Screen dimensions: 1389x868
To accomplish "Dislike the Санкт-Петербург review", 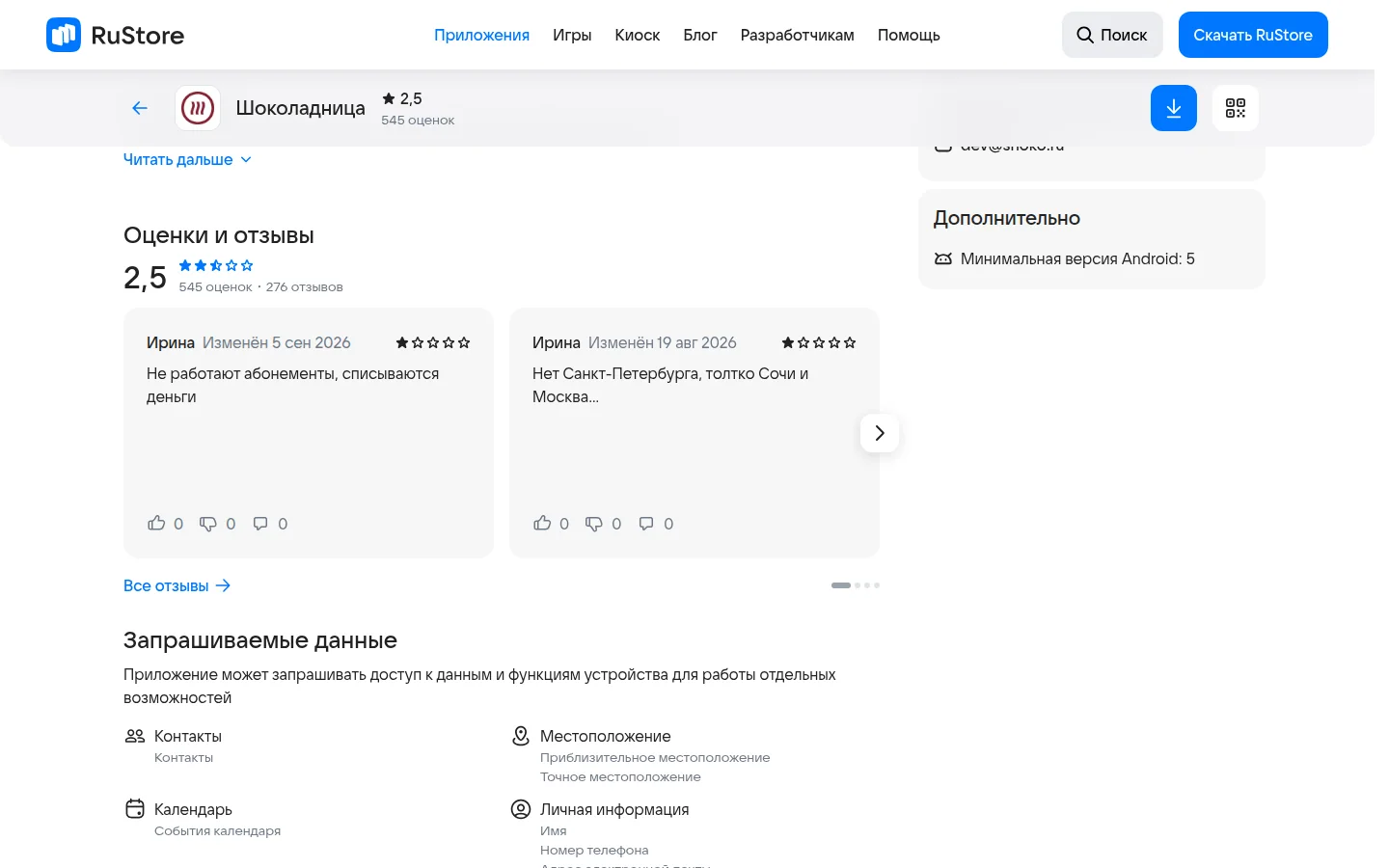I will tap(594, 523).
